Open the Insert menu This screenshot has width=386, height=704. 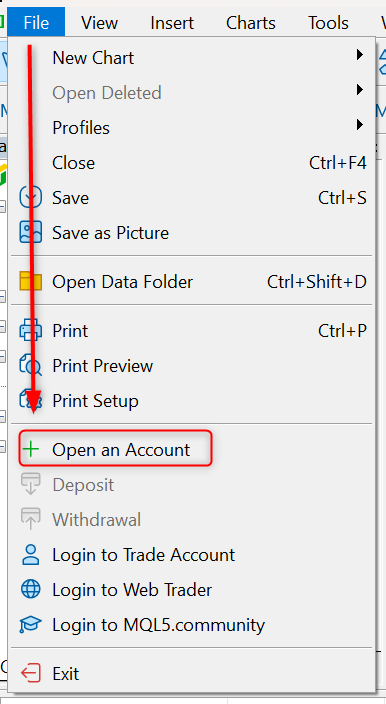point(172,22)
